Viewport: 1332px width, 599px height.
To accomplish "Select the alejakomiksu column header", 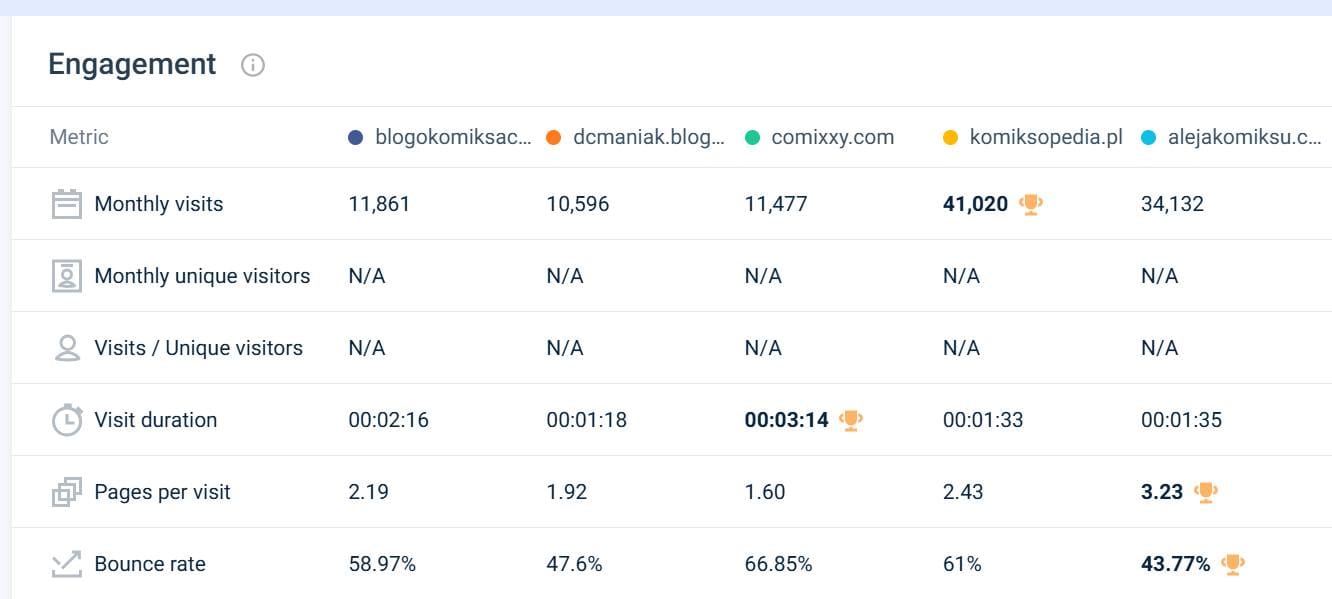I will pos(1243,138).
